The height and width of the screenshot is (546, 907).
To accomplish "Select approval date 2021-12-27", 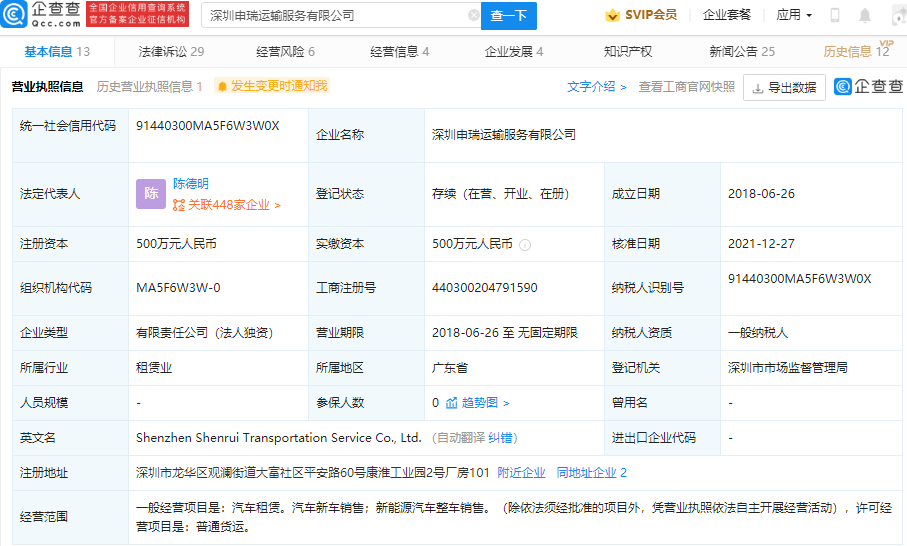I will pyautogui.click(x=761, y=244).
